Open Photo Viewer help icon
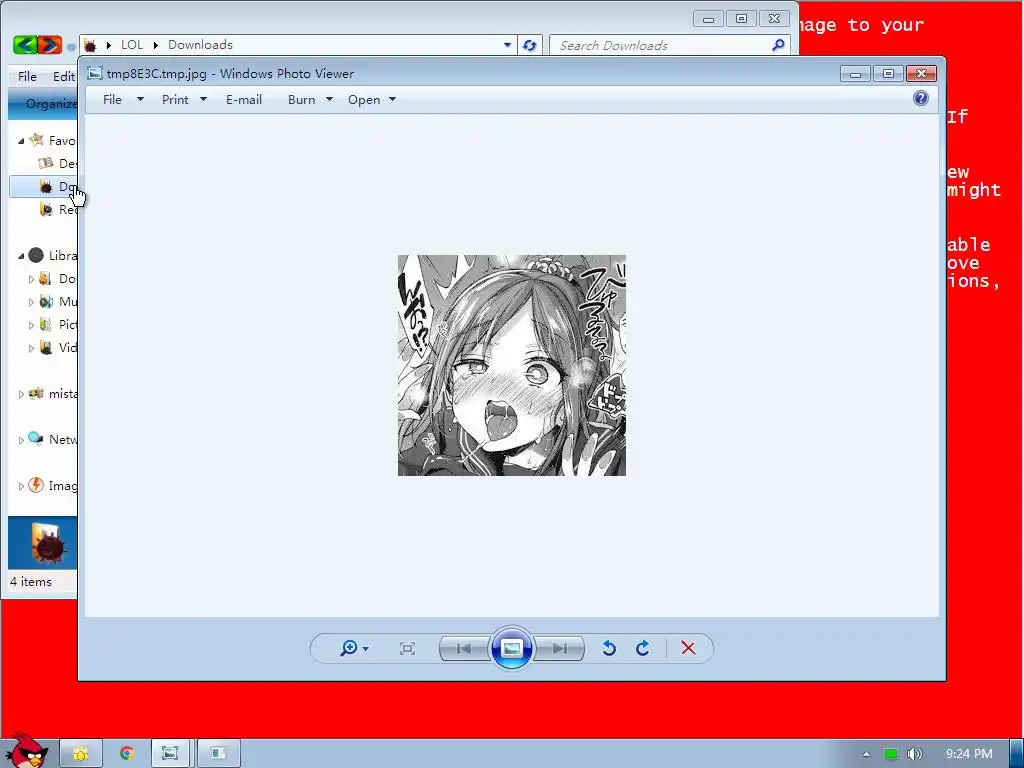The height and width of the screenshot is (768, 1024). click(x=920, y=99)
